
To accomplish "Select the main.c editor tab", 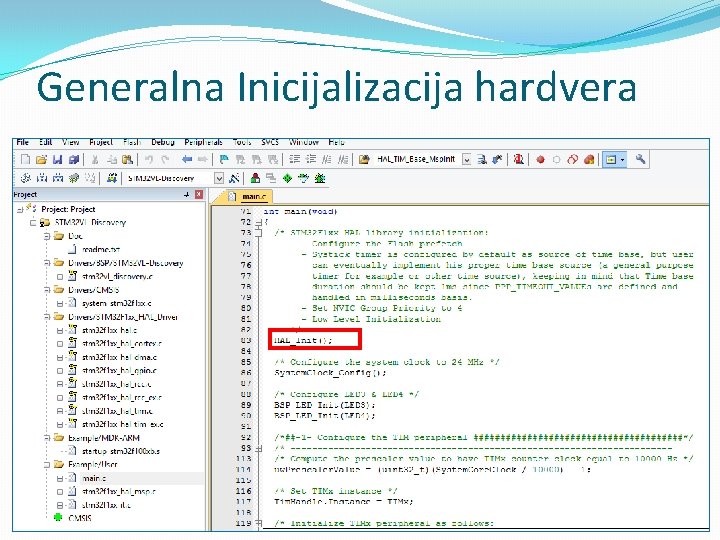I will coord(248,197).
